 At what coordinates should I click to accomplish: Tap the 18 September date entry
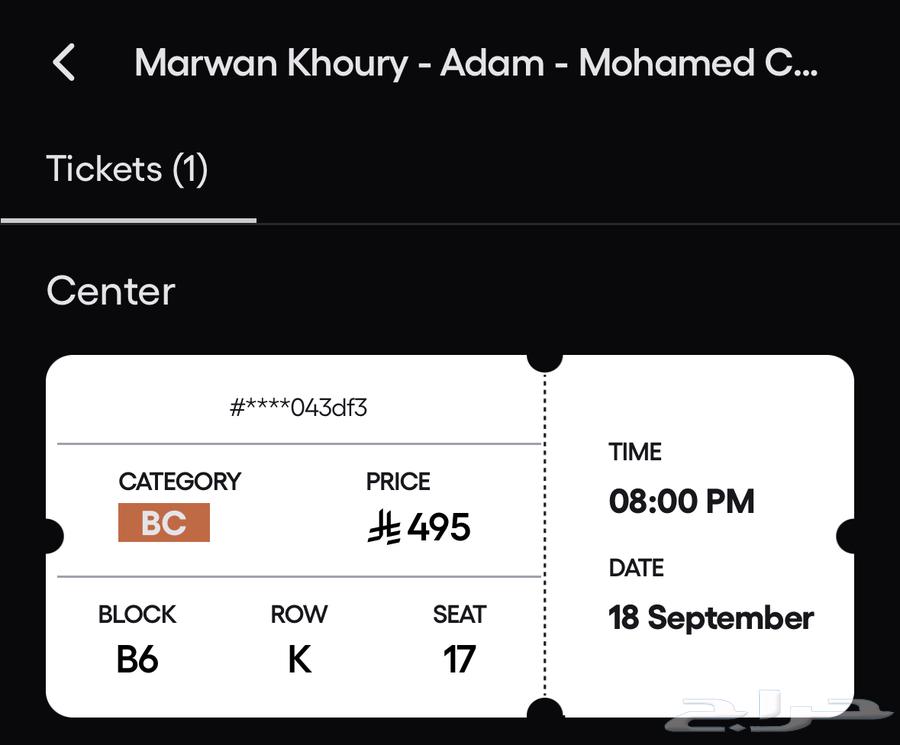pos(711,618)
